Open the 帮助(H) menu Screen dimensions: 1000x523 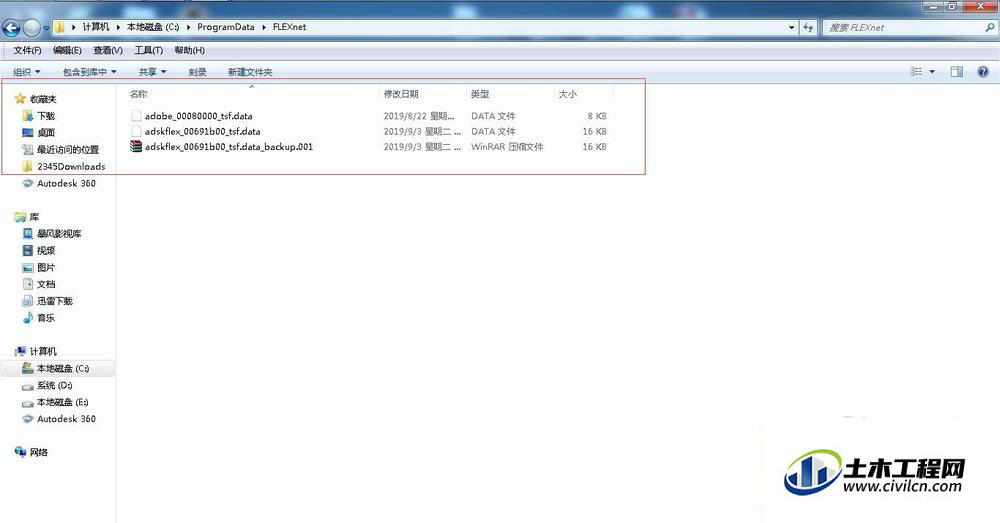[189, 50]
